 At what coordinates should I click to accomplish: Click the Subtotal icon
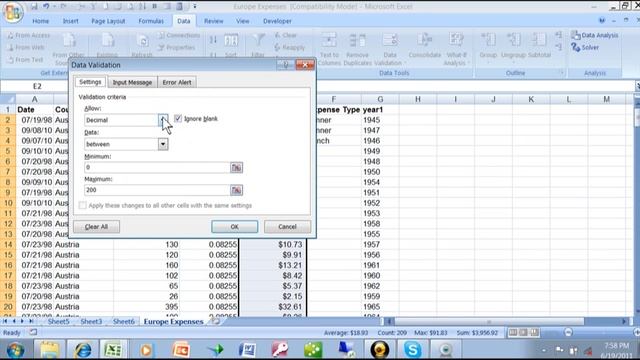click(x=539, y=40)
